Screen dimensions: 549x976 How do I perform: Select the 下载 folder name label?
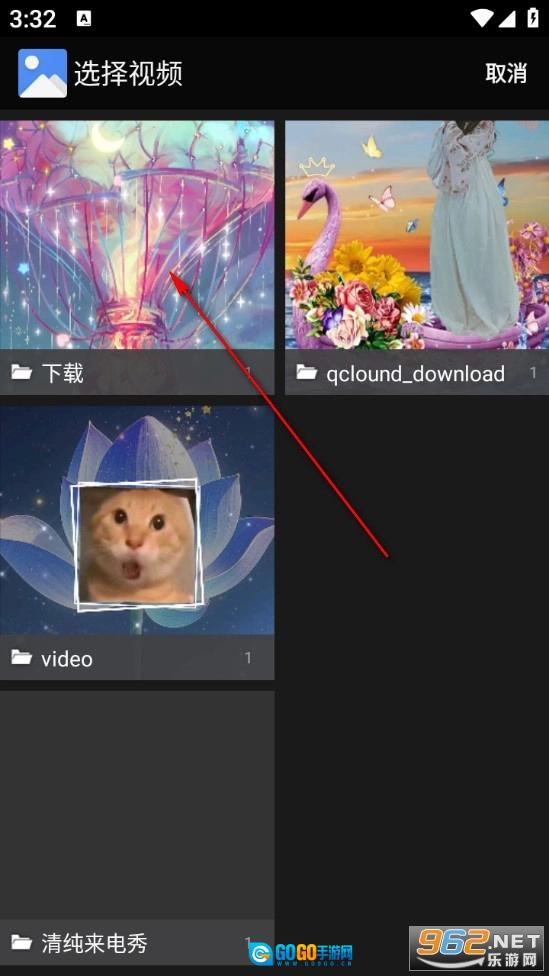(62, 373)
